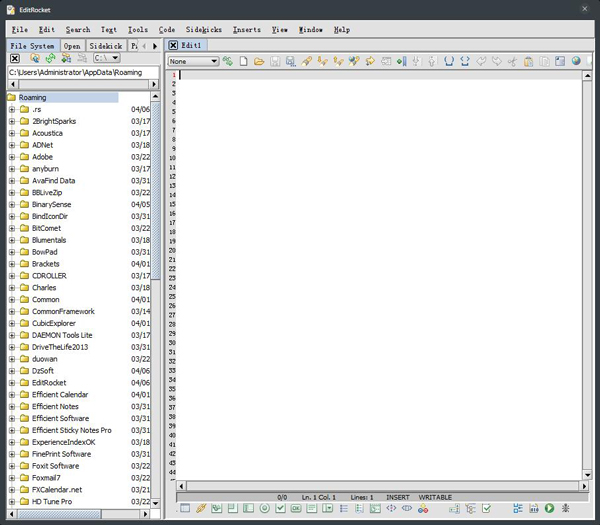Open the Inserts menu
The height and width of the screenshot is (525, 600).
(247, 29)
